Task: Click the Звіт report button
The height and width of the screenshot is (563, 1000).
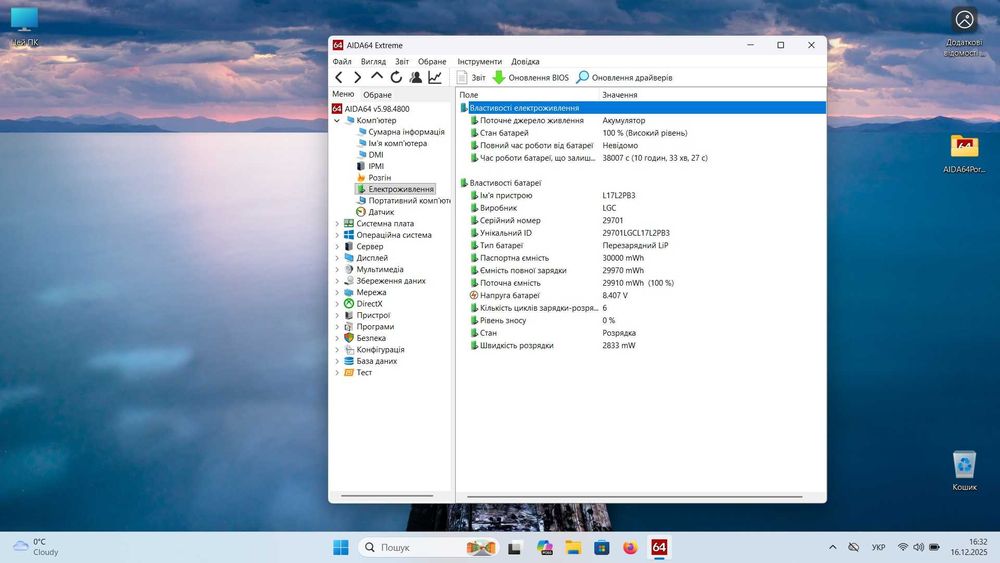Action: tap(471, 77)
